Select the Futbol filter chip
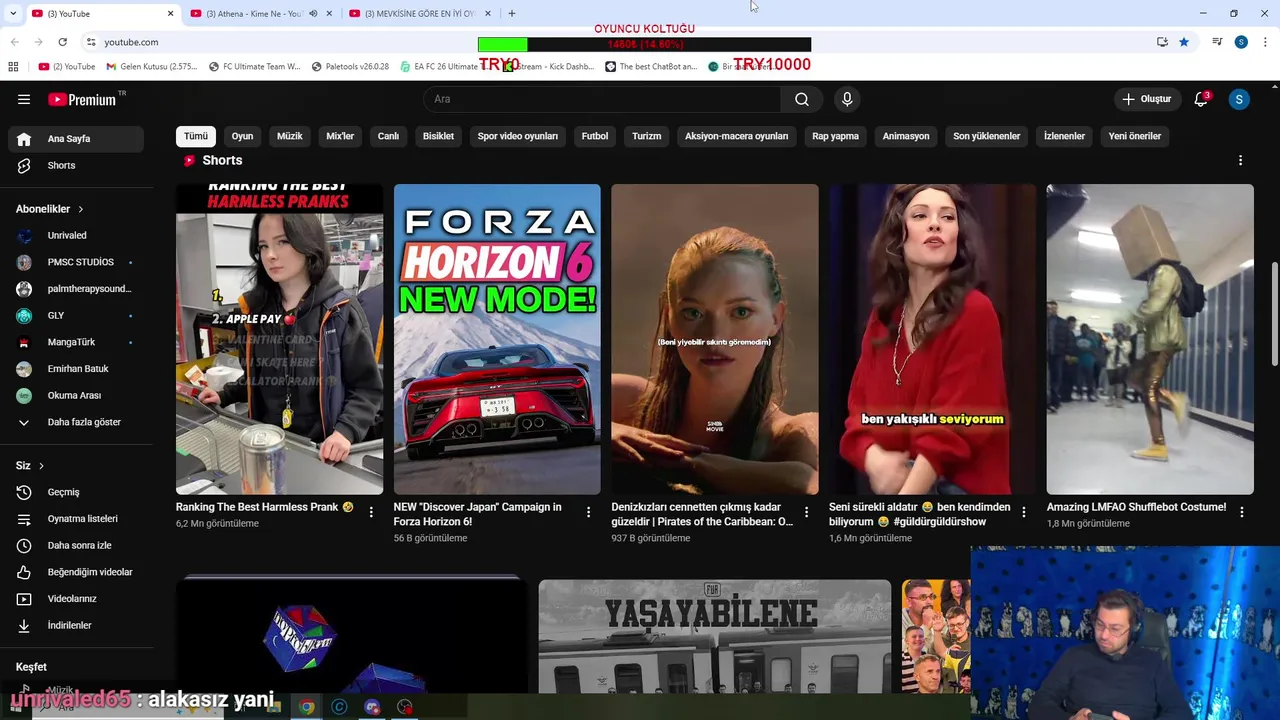 coord(595,136)
